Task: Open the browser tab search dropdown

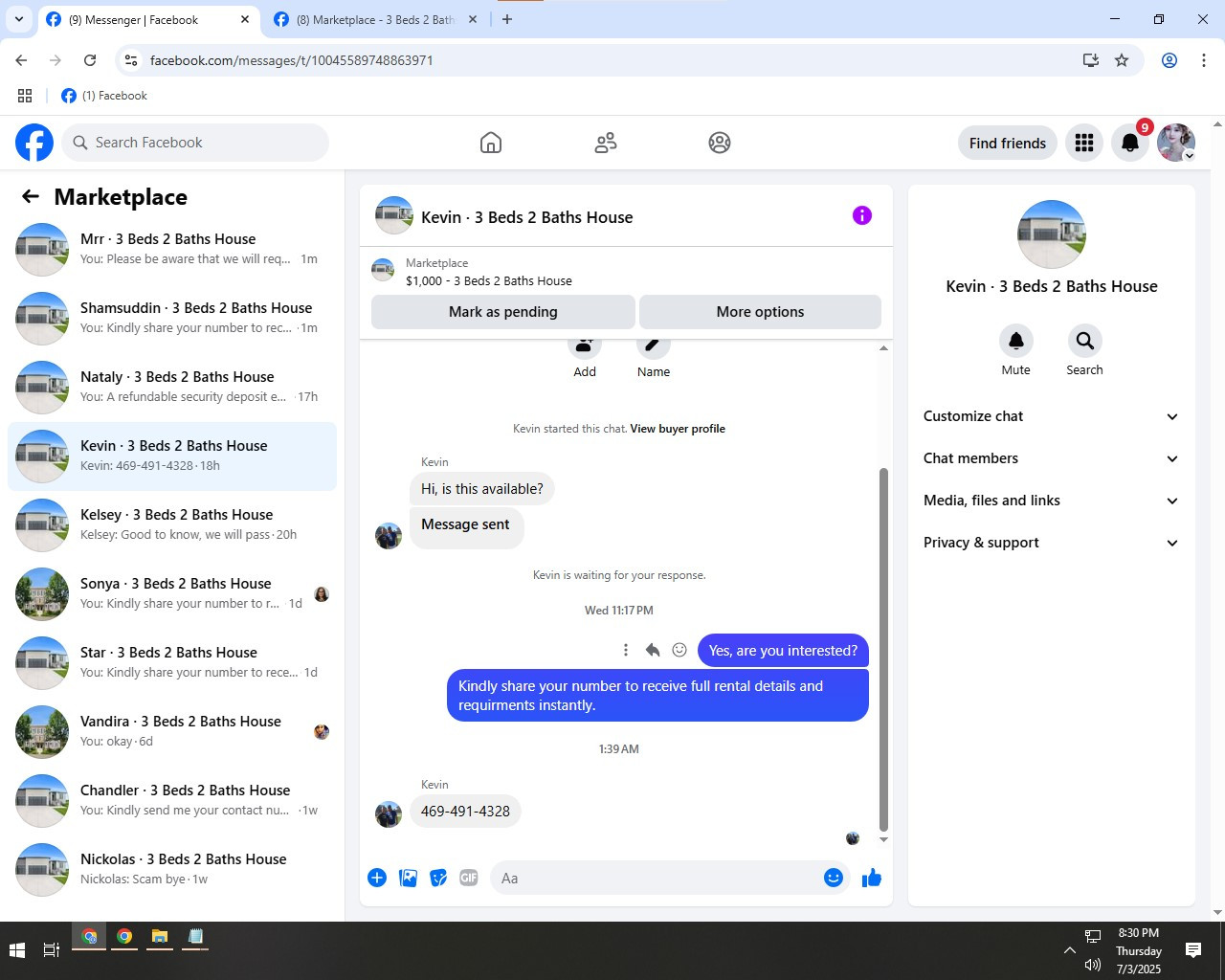Action: point(18,19)
